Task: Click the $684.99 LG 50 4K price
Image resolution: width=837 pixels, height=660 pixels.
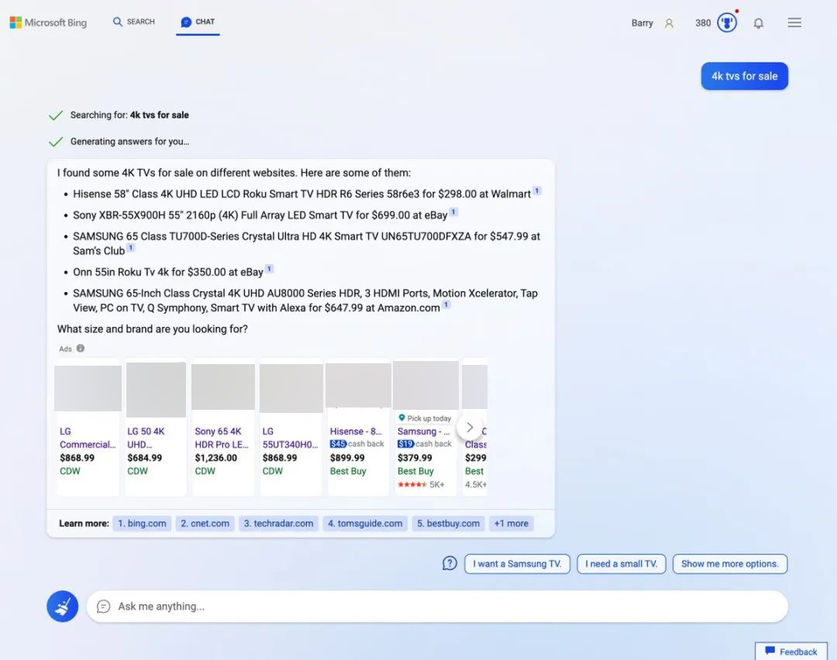Action: [144, 458]
